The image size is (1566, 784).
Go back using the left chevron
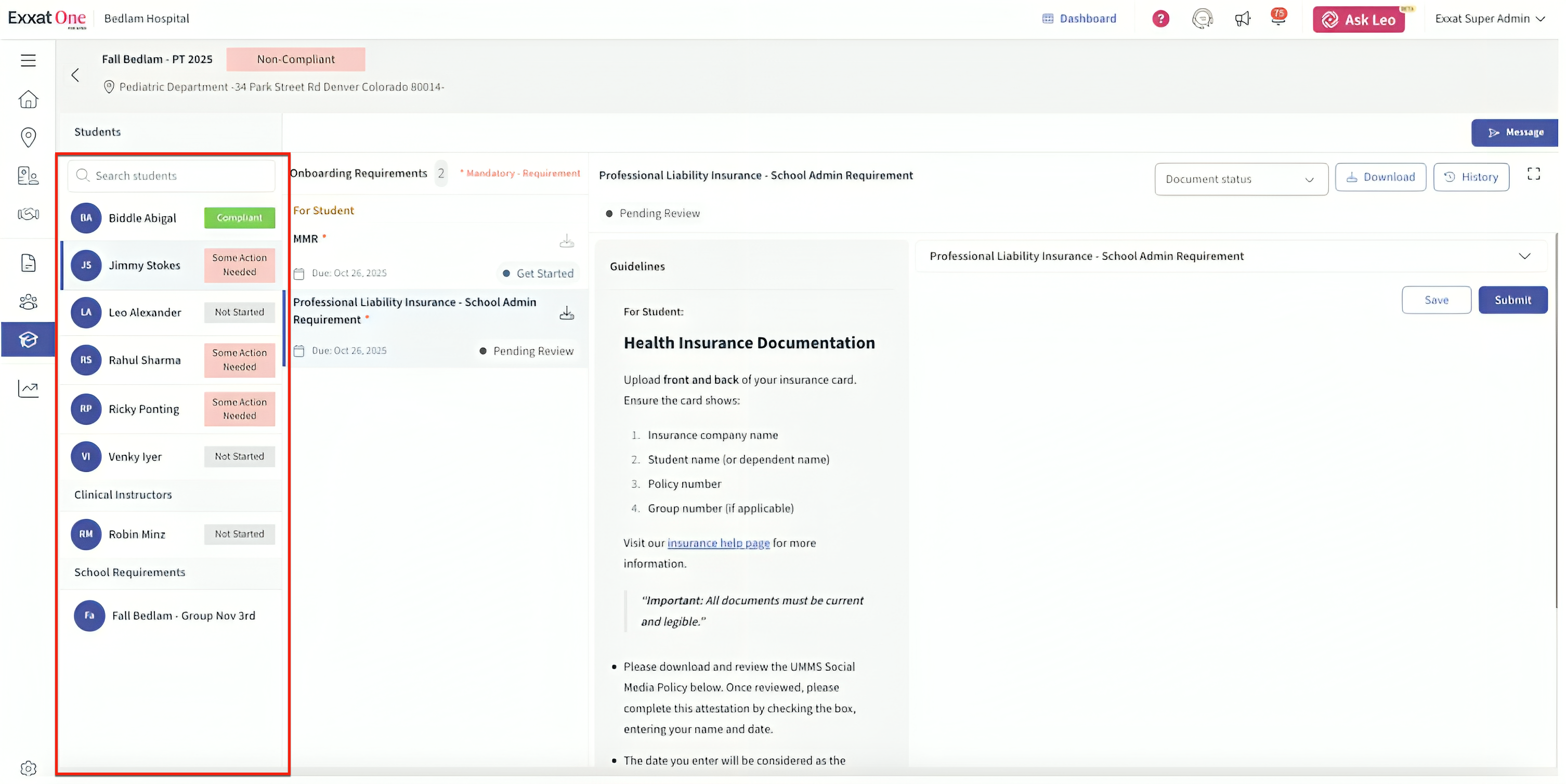(x=75, y=75)
